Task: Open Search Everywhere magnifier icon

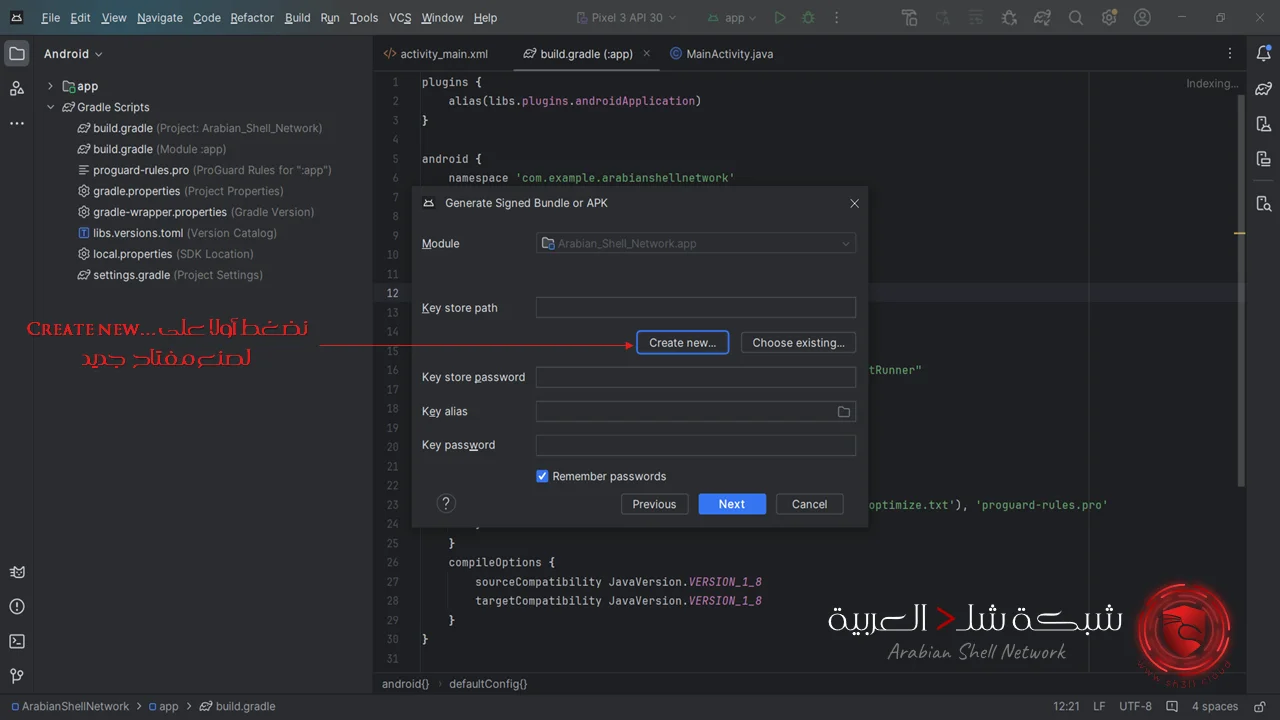Action: pos(1076,18)
